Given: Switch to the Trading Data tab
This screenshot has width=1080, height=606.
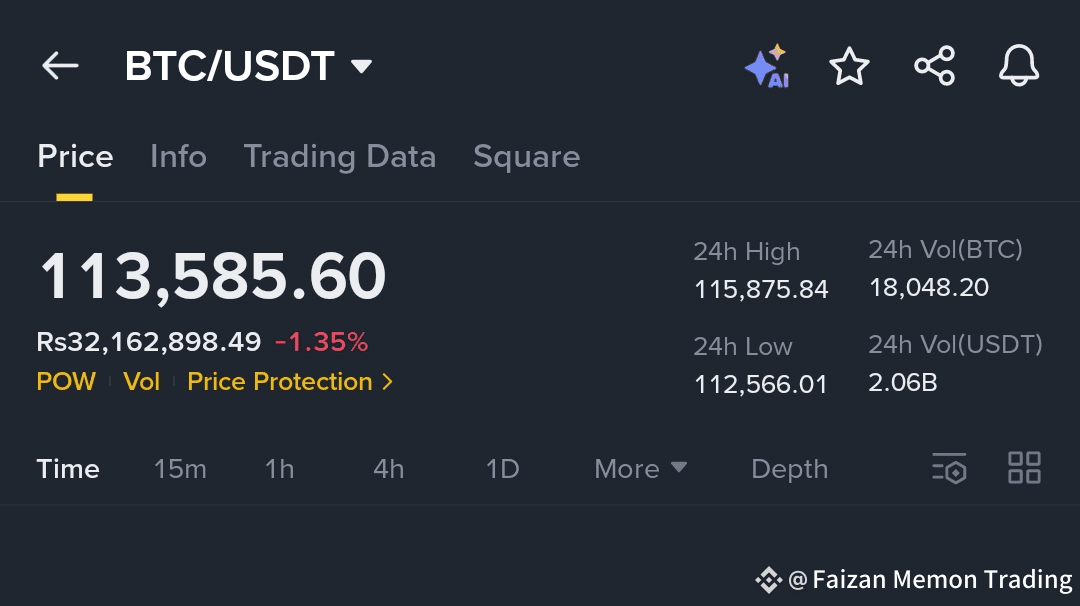Looking at the screenshot, I should (339, 157).
